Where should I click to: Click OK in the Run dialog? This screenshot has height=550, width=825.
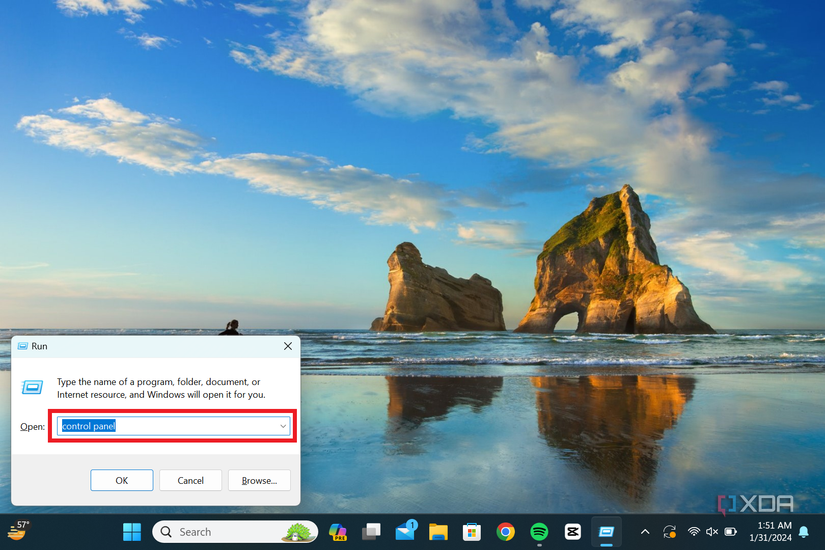coord(122,480)
